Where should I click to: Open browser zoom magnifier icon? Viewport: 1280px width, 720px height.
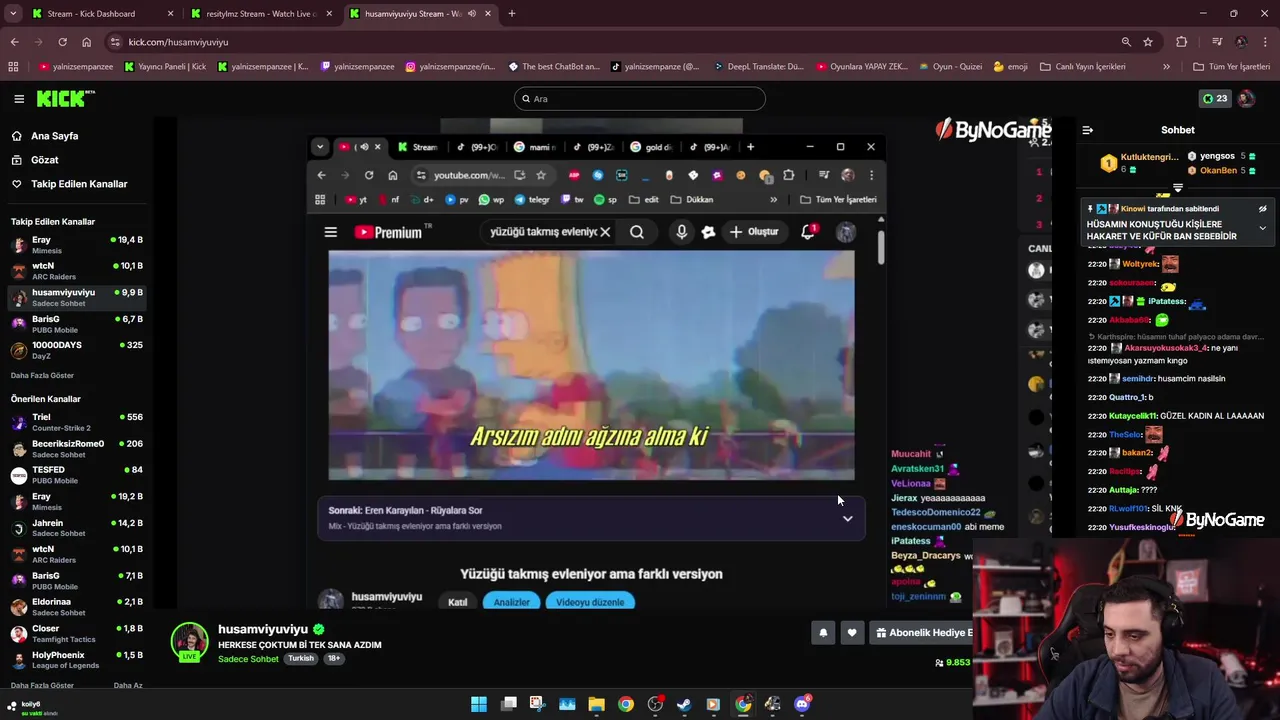point(1126,42)
